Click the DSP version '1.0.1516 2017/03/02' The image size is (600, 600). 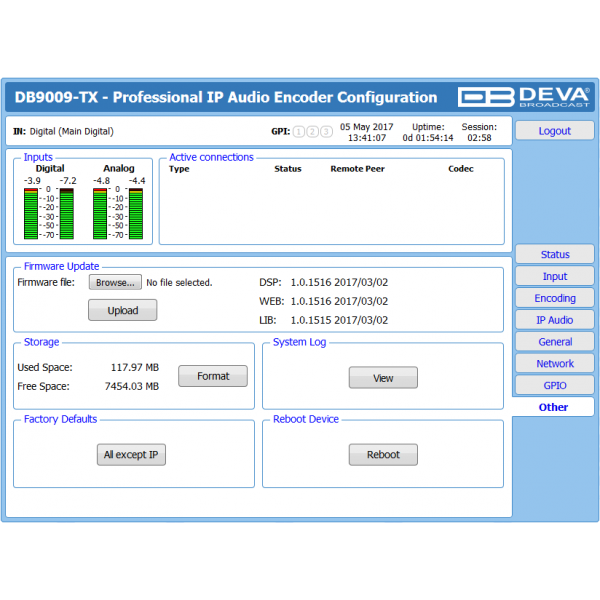coord(339,282)
